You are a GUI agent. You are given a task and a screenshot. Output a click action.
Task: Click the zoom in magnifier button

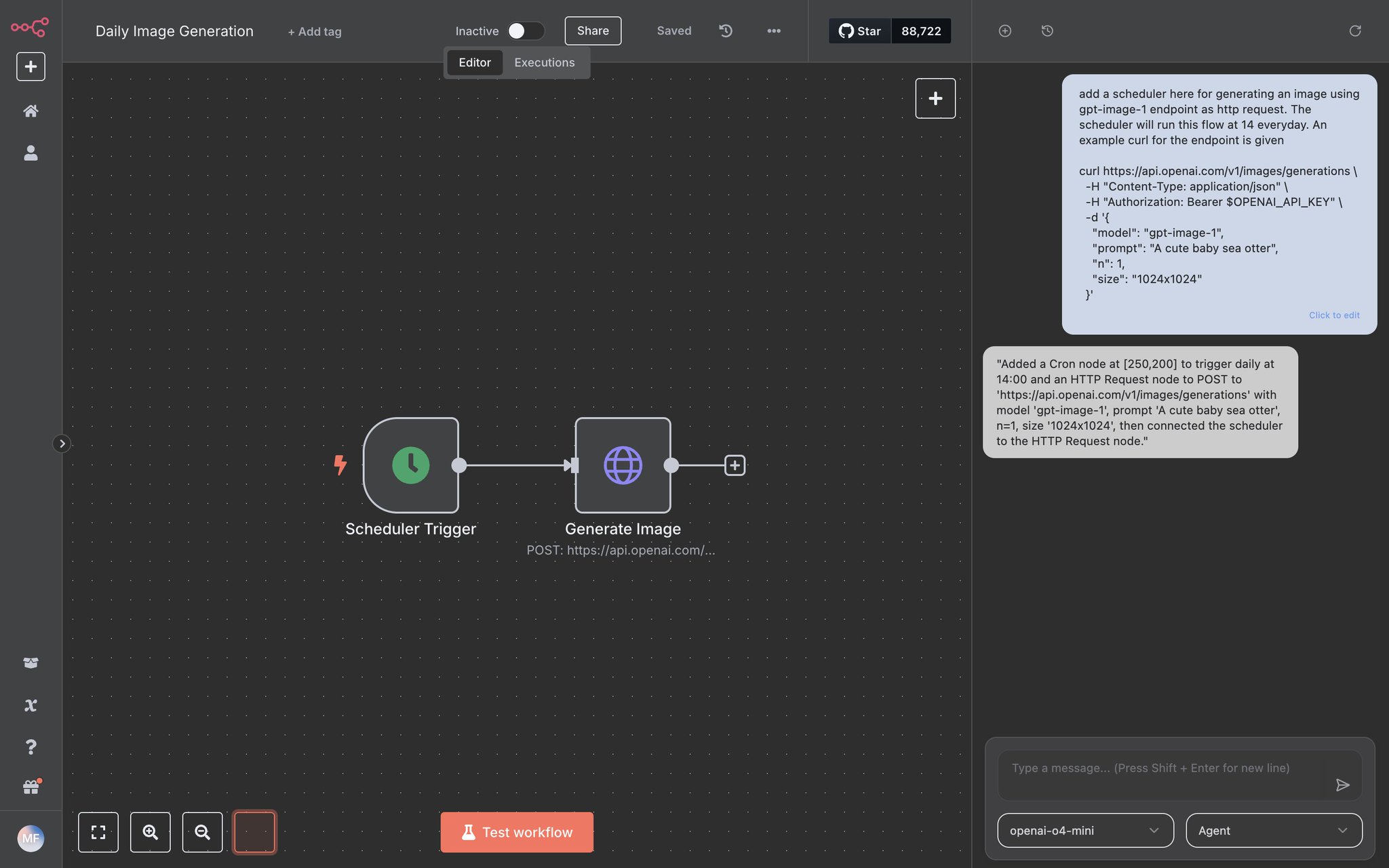(x=151, y=832)
